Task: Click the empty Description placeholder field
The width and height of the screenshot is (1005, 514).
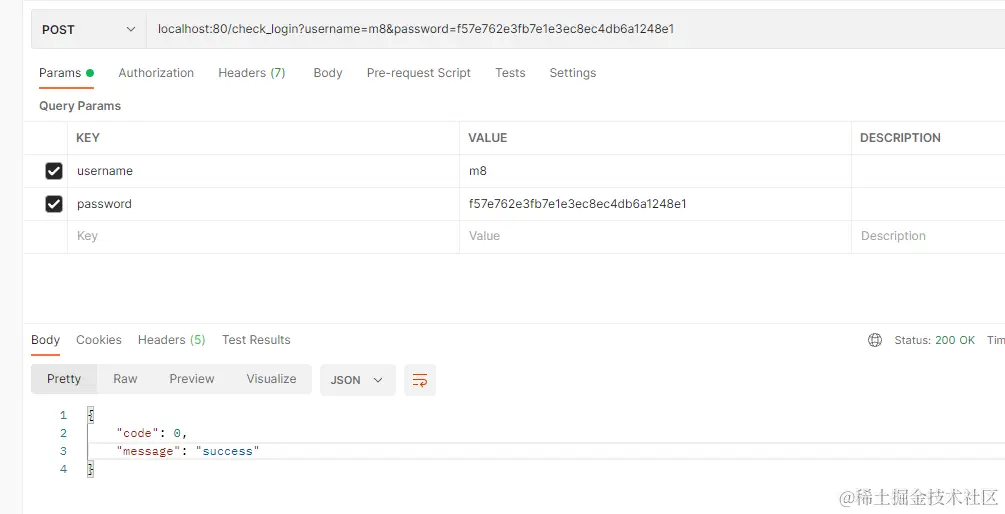Action: [928, 236]
